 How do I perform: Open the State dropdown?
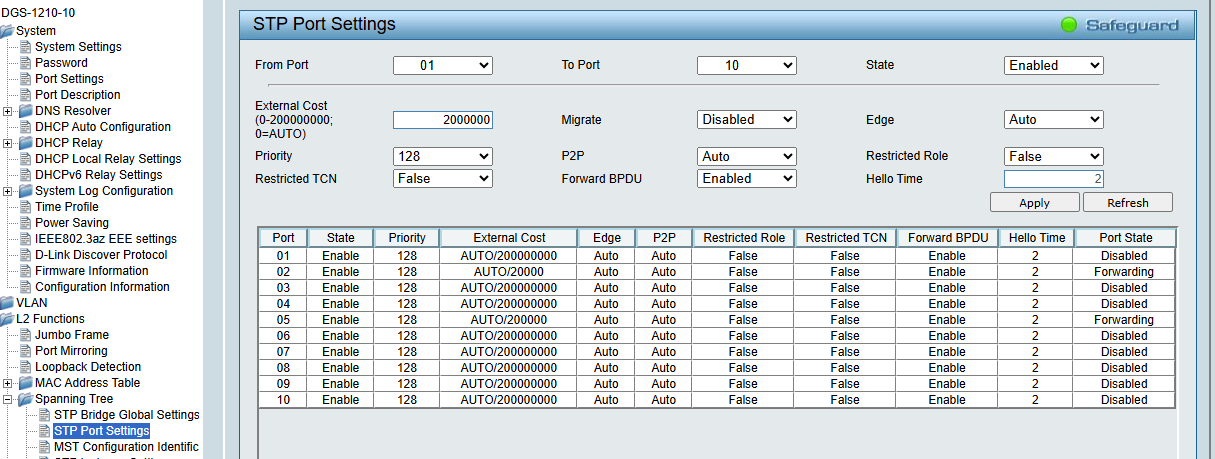(1053, 65)
